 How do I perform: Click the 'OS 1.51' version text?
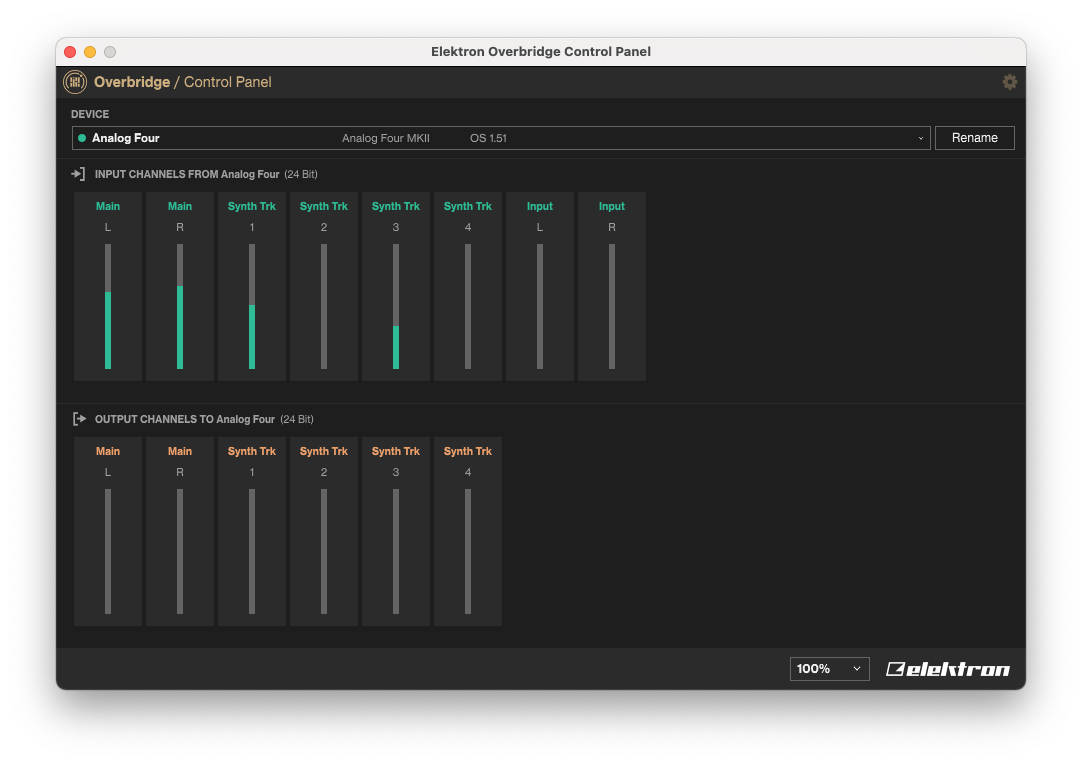pyautogui.click(x=489, y=138)
